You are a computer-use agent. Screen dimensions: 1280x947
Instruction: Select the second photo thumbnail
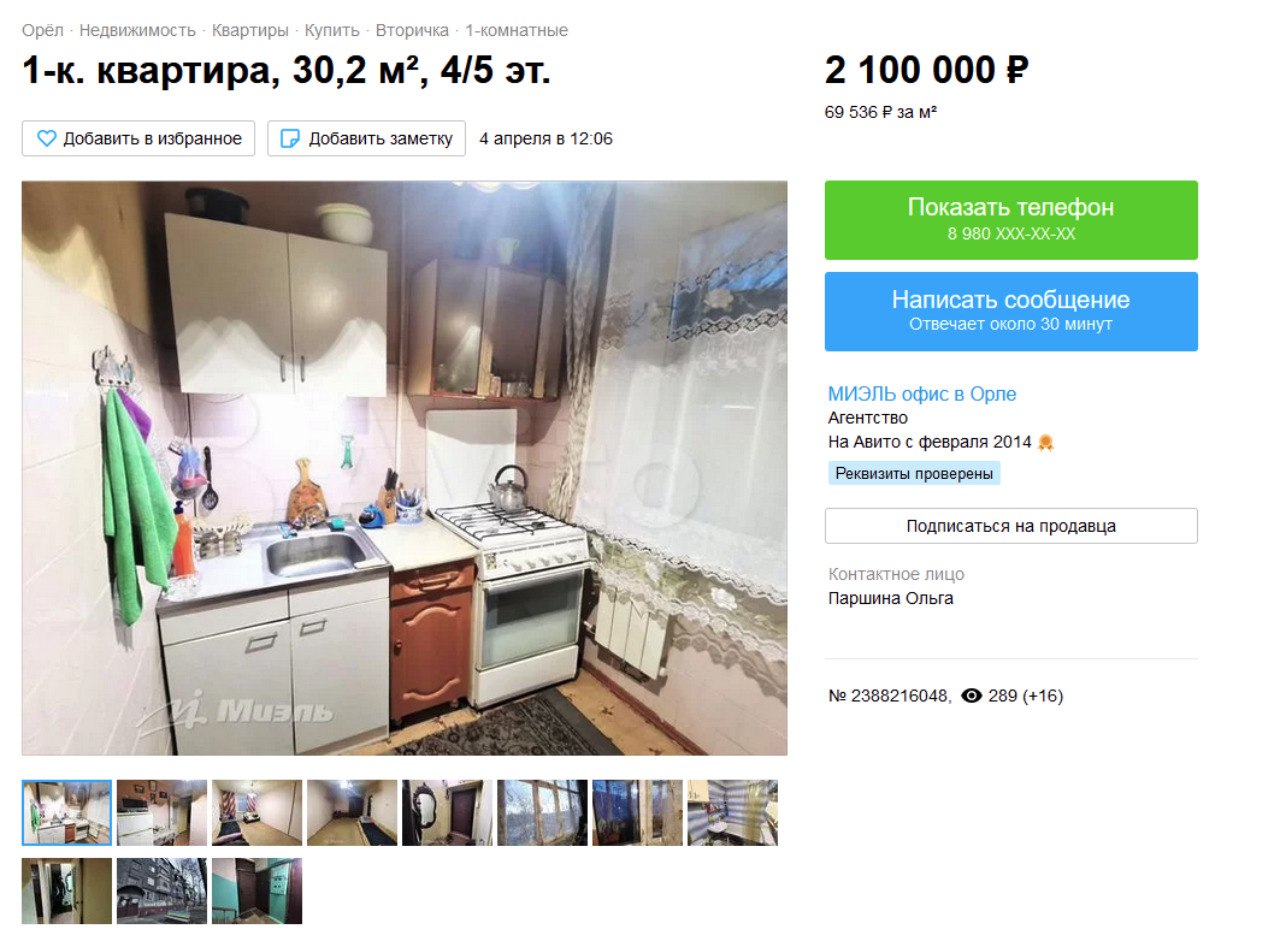click(x=162, y=813)
